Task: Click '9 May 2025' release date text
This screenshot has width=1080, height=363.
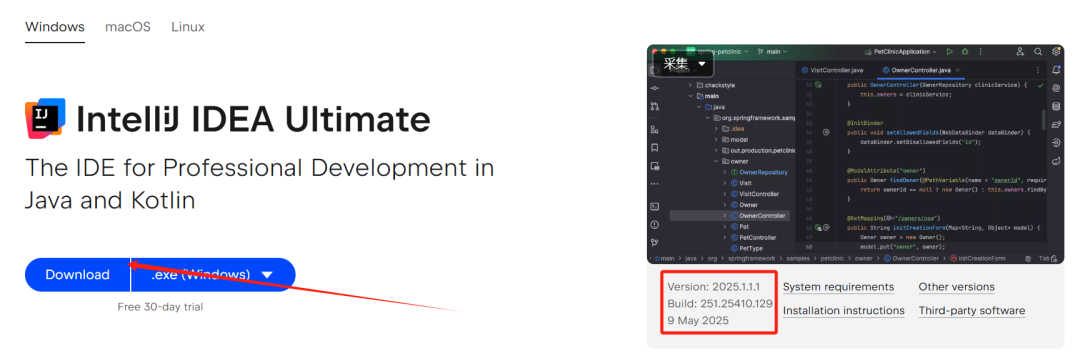Action: tap(698, 320)
